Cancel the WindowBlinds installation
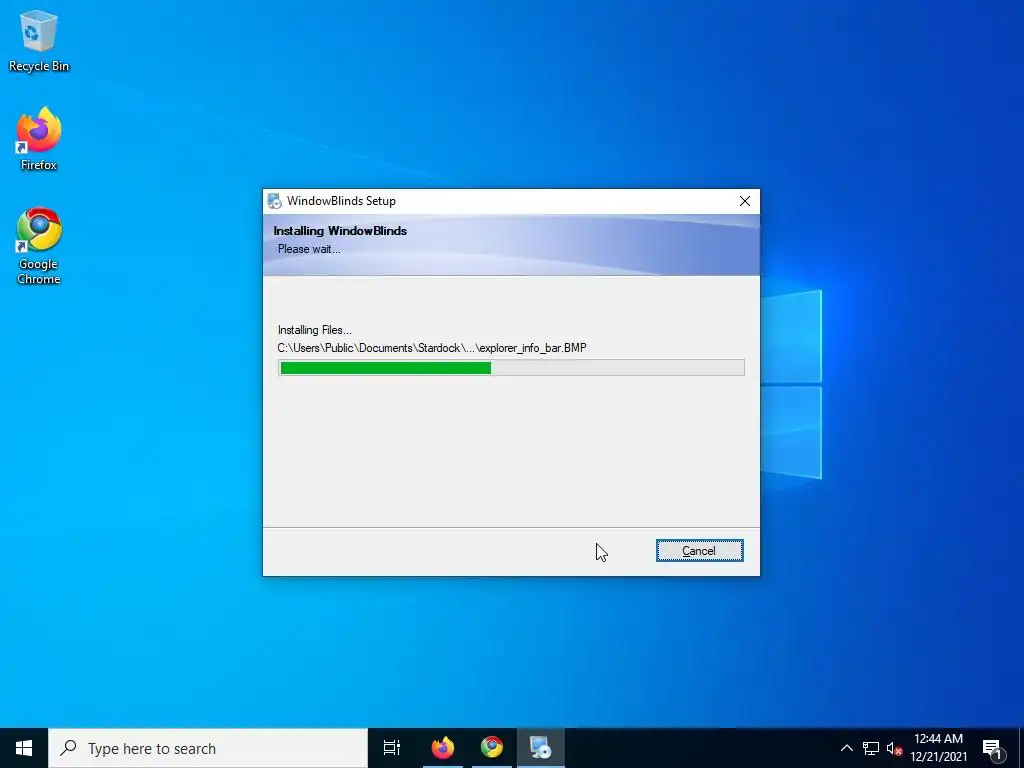1024x768 pixels. pyautogui.click(x=699, y=551)
